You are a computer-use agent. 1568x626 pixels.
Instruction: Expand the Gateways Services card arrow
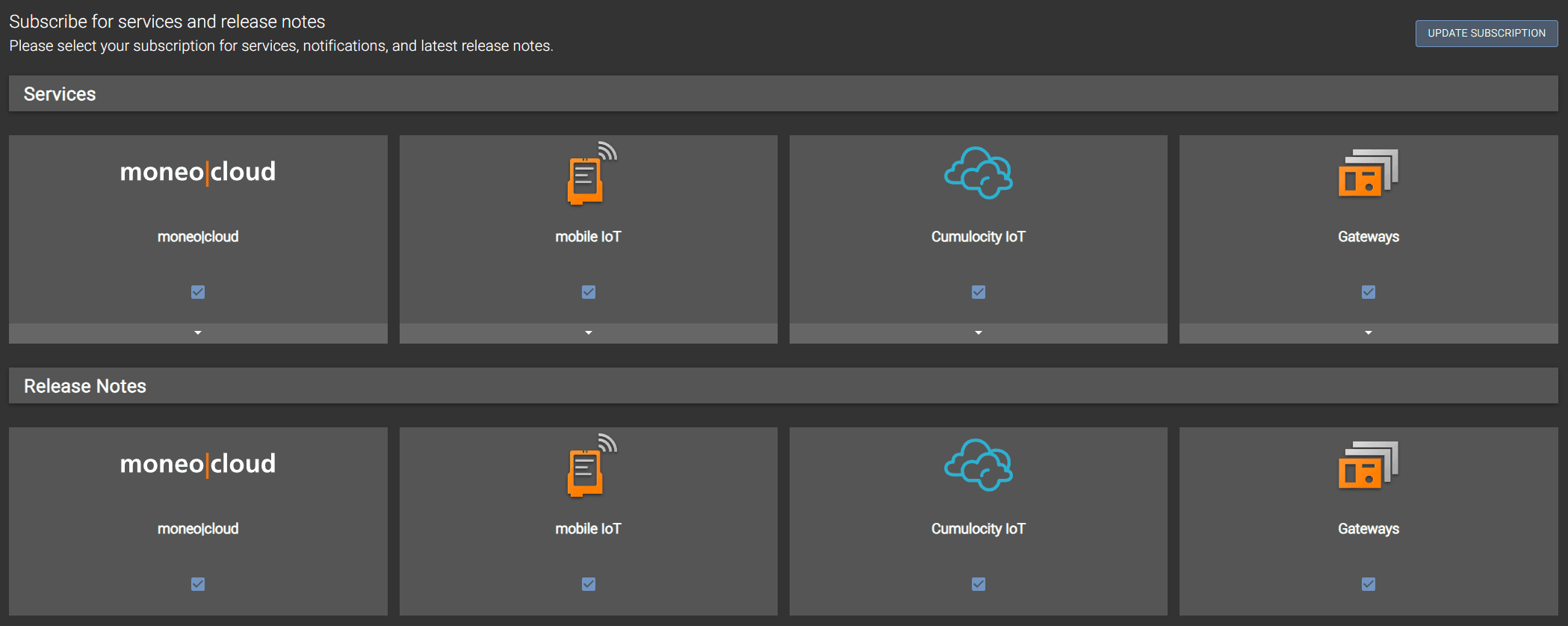(1369, 333)
